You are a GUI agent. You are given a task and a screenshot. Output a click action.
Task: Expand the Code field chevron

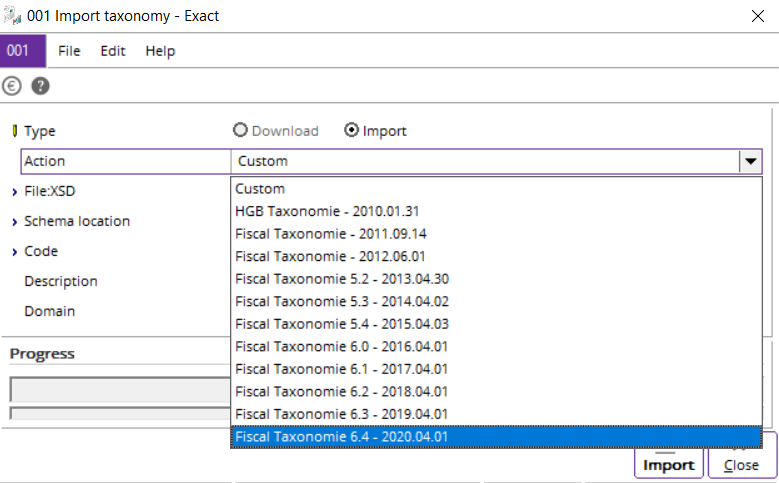tap(14, 252)
